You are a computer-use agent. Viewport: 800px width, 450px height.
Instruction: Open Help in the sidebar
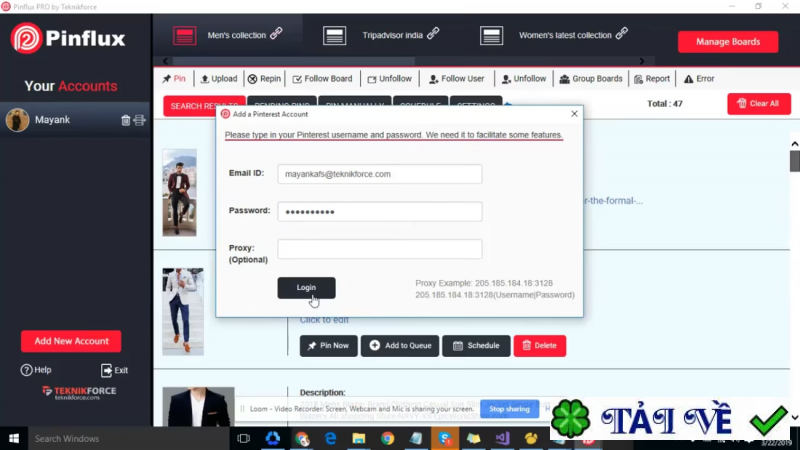coord(36,370)
